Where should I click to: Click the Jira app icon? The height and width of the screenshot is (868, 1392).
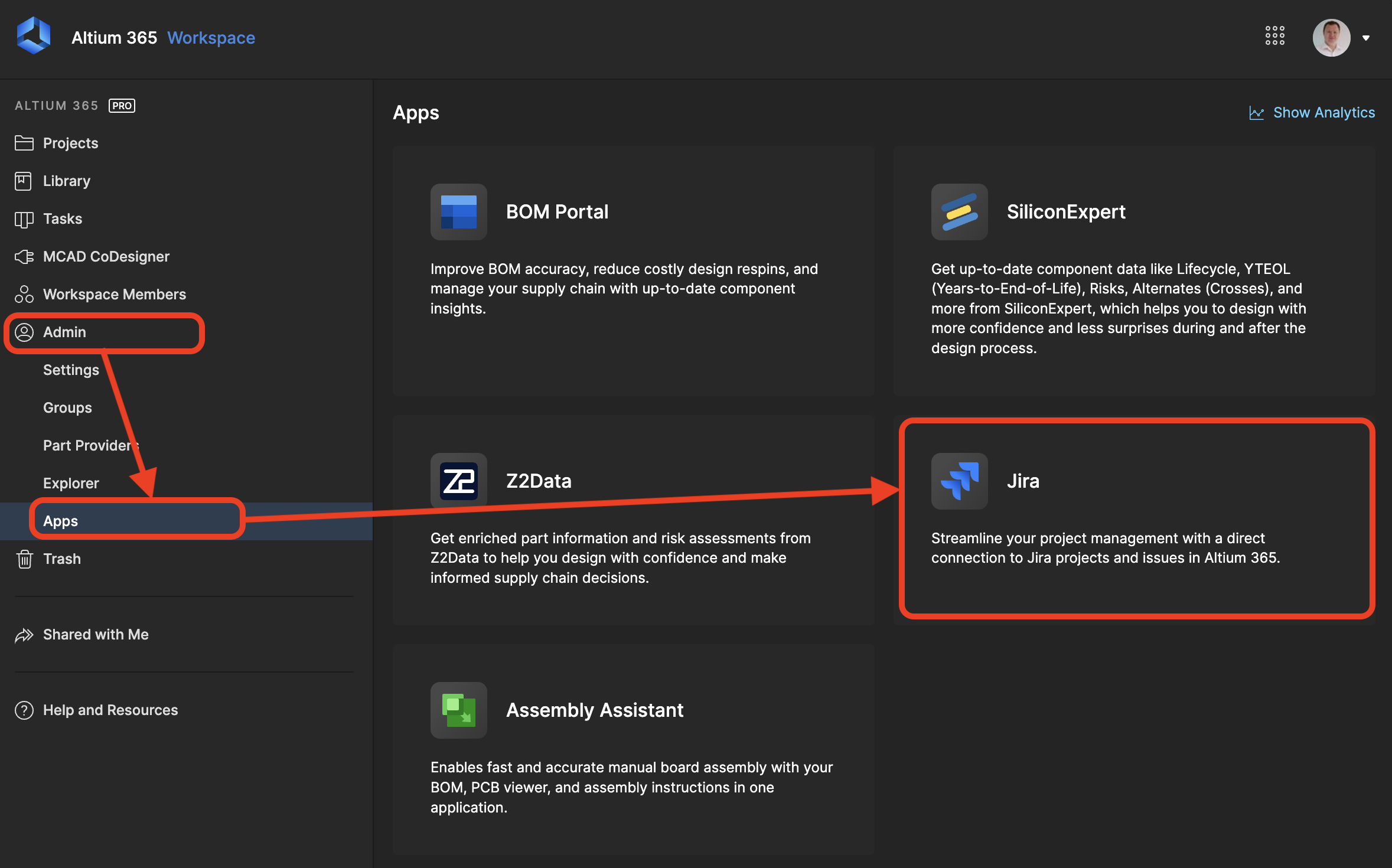(x=959, y=481)
